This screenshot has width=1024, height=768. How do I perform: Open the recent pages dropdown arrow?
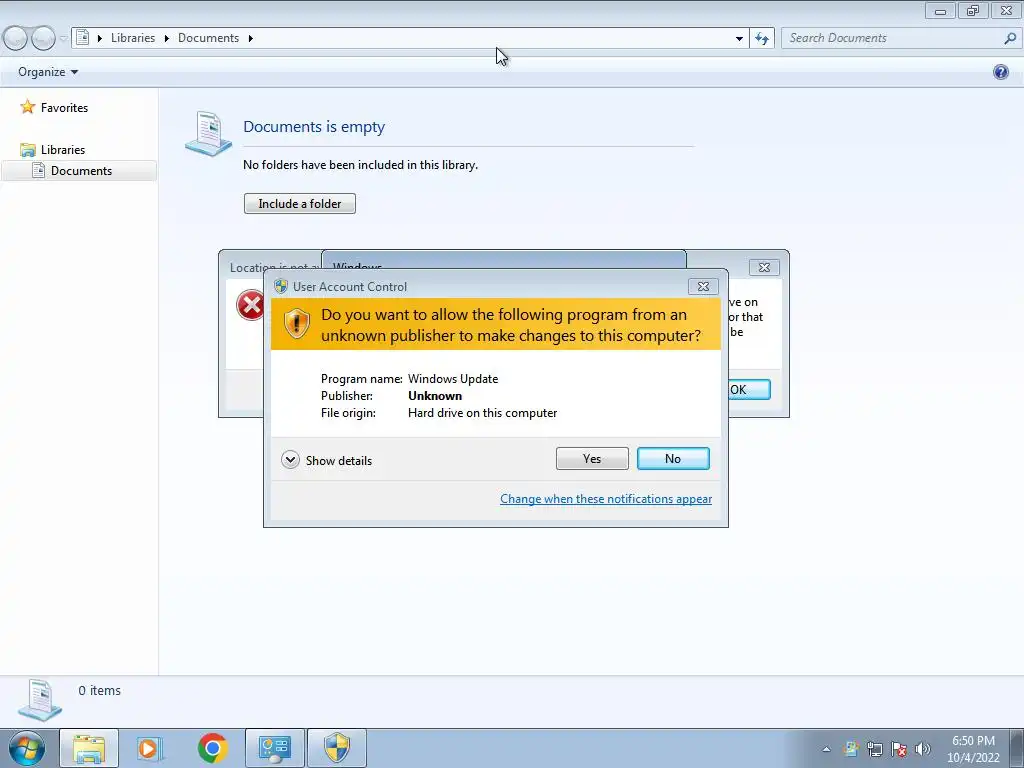tap(63, 39)
